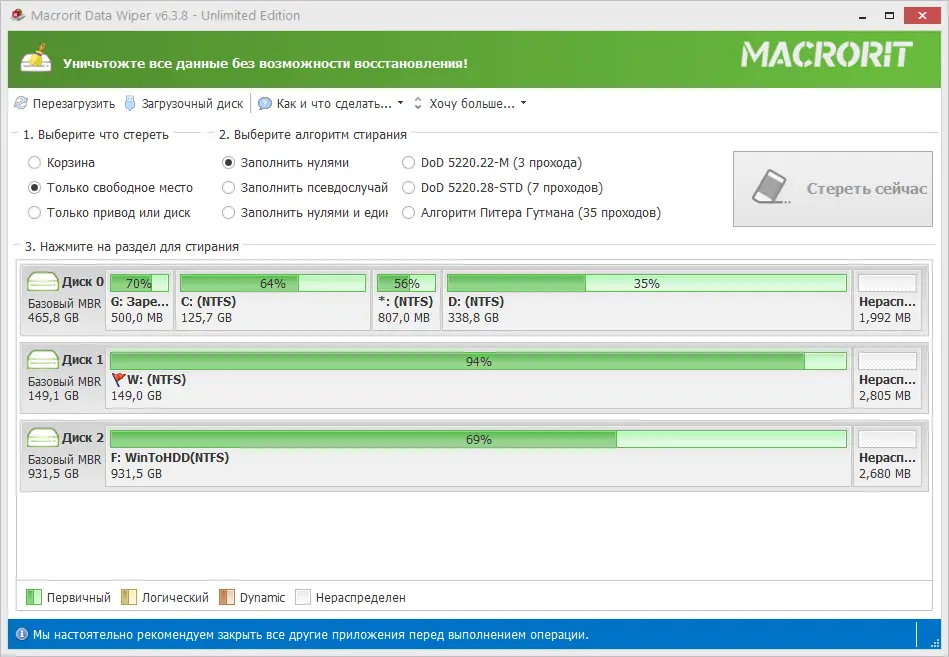Click the info icon in the status bar
Image resolution: width=949 pixels, height=657 pixels.
[x=22, y=634]
